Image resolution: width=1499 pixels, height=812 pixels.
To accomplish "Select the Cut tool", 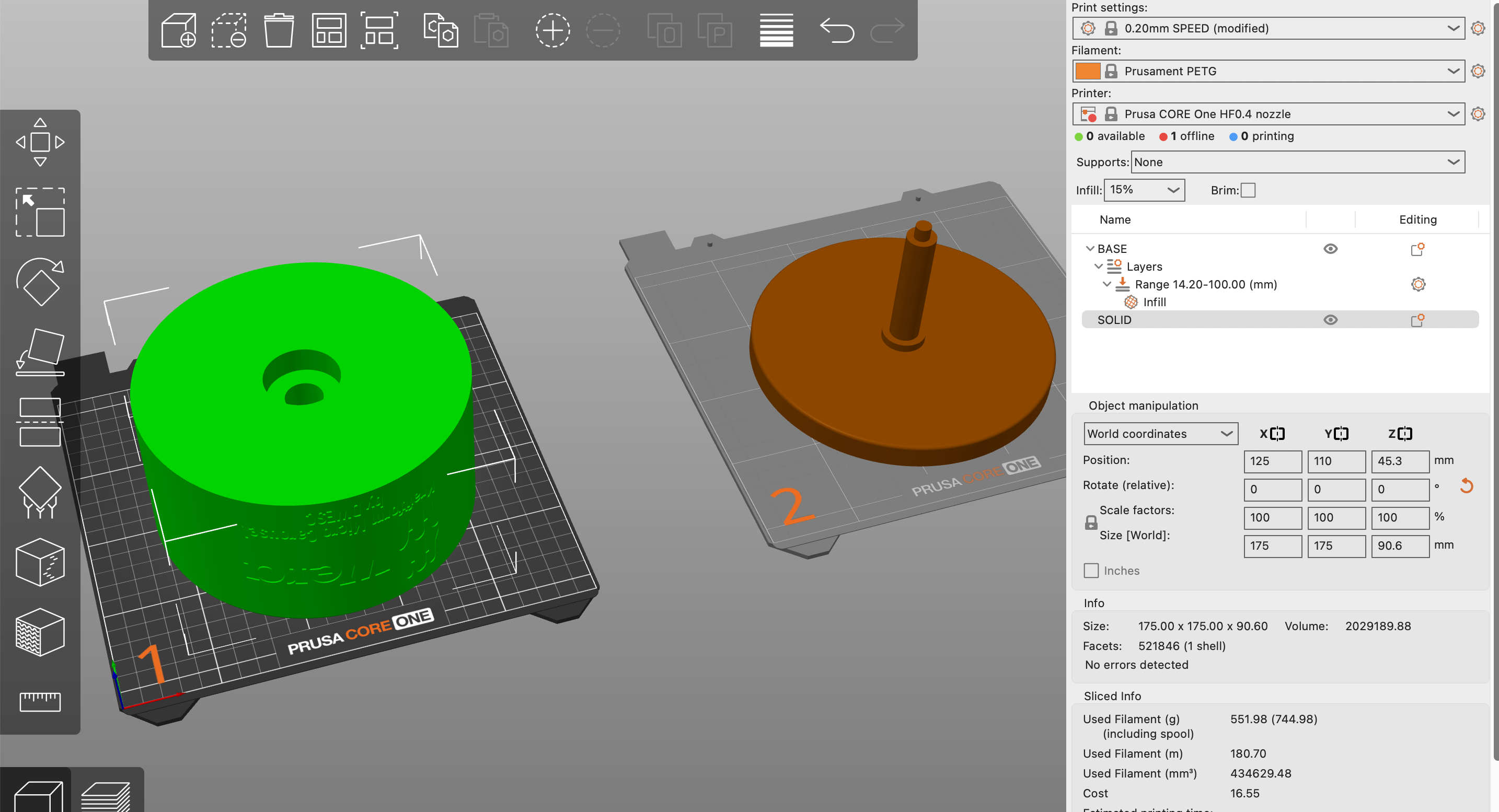I will point(40,422).
